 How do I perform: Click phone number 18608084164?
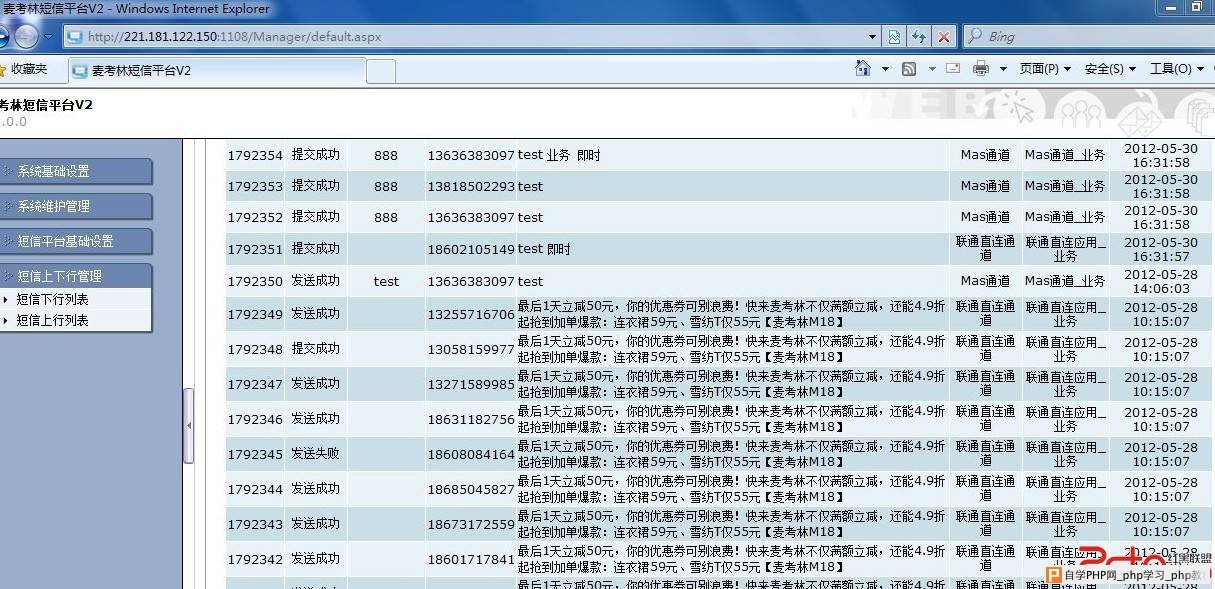pyautogui.click(x=471, y=454)
